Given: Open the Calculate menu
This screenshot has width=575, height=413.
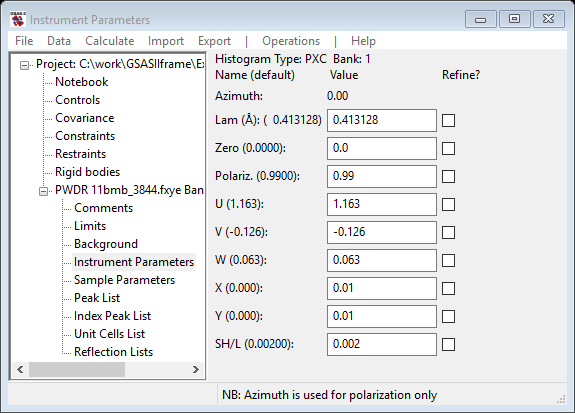Looking at the screenshot, I should (x=110, y=41).
